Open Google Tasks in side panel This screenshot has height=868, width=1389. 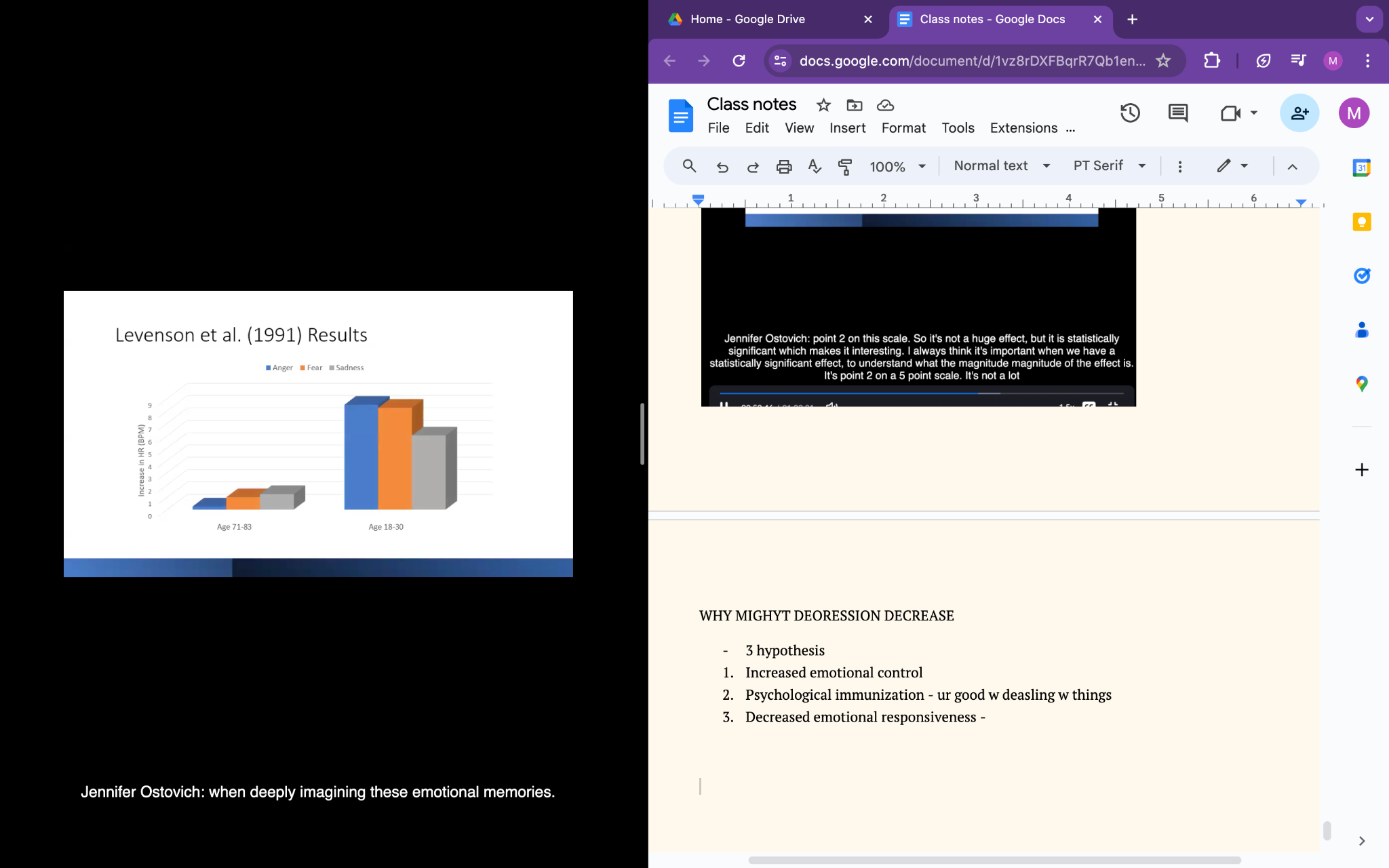pos(1361,276)
